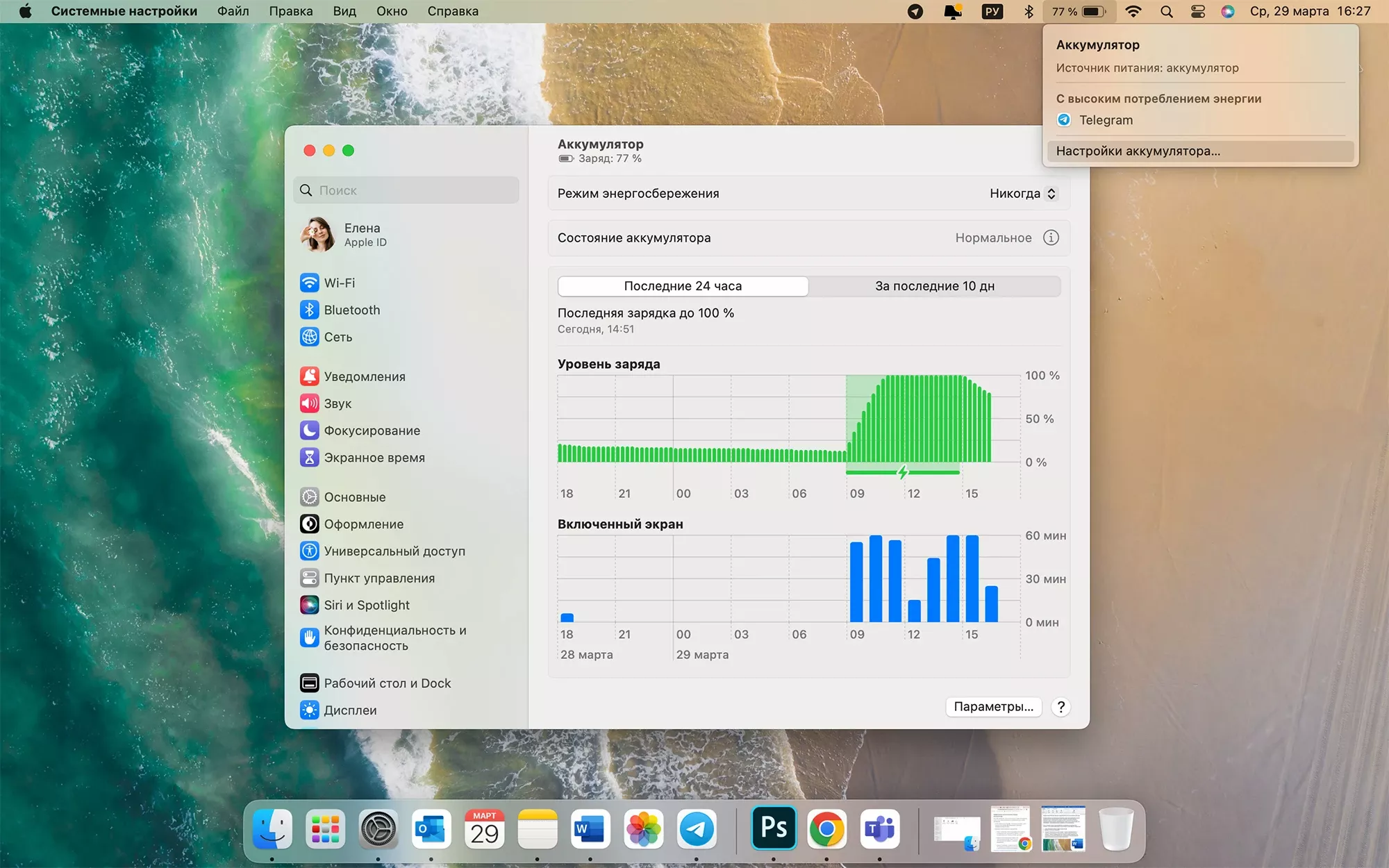
Task: Open Spotlight search in menu bar
Action: (x=1167, y=11)
